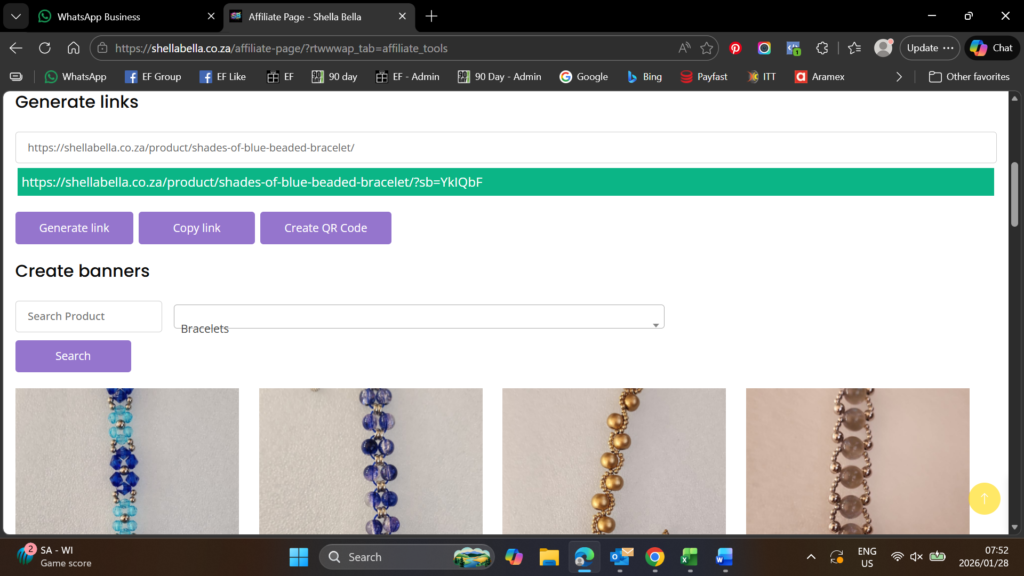Refresh the page with reload icon
Viewport: 1024px width, 576px height.
(x=44, y=48)
